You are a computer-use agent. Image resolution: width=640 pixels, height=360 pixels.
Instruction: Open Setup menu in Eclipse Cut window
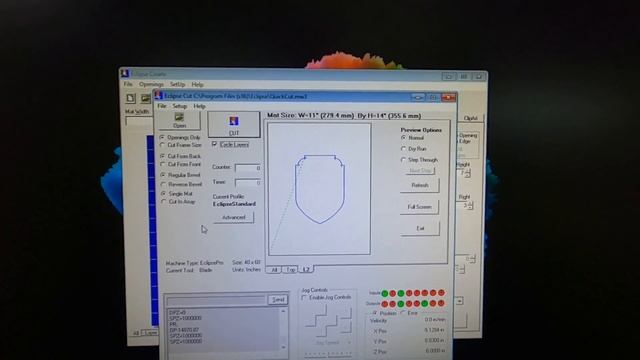tap(180, 106)
